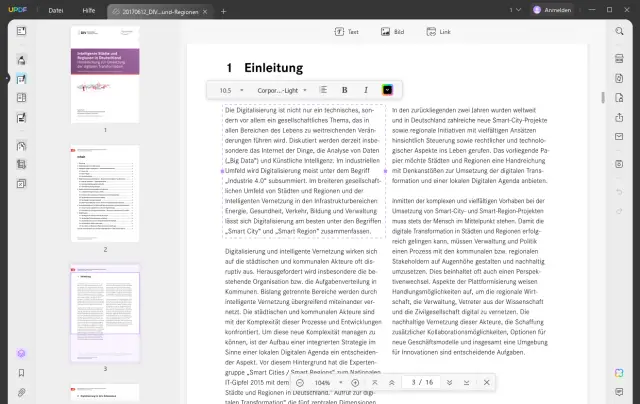Select page 3 thumbnail

[x=105, y=313]
